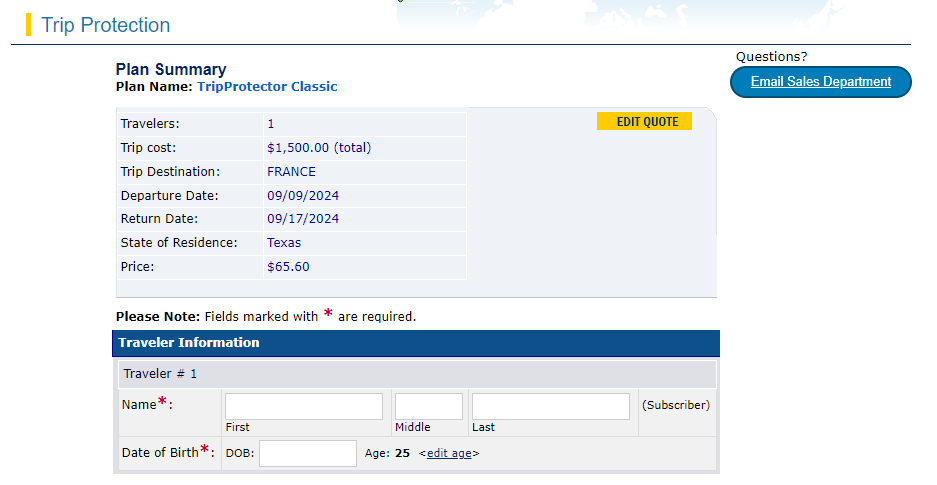Click the Email Sales Department button

point(820,82)
